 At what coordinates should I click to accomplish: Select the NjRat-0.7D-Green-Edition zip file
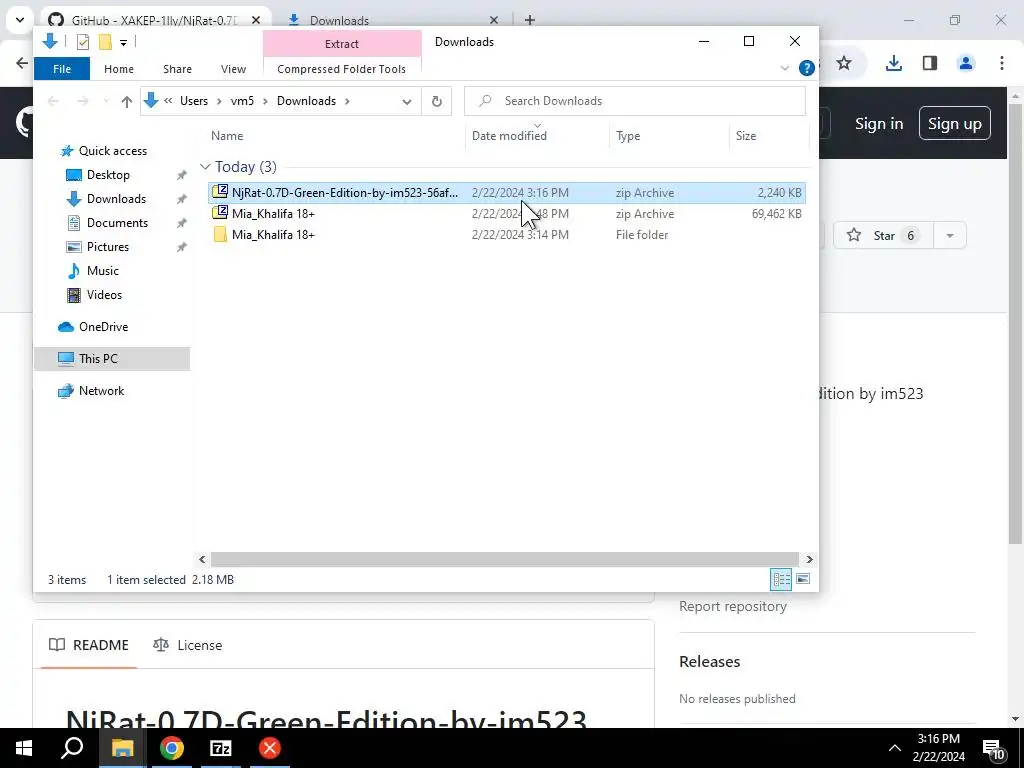click(506, 193)
